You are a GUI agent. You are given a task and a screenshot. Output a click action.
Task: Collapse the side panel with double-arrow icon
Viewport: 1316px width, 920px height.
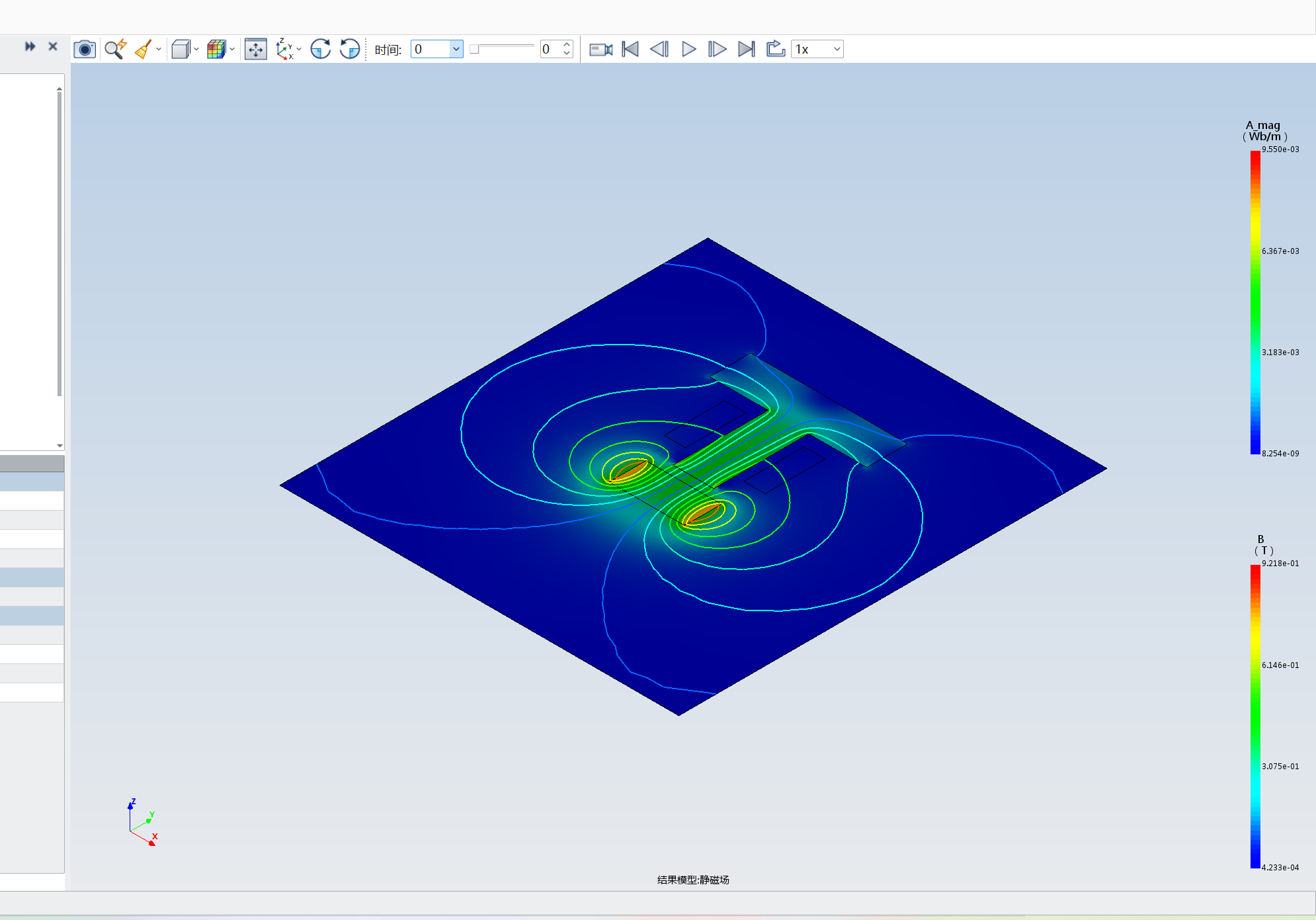[30, 46]
